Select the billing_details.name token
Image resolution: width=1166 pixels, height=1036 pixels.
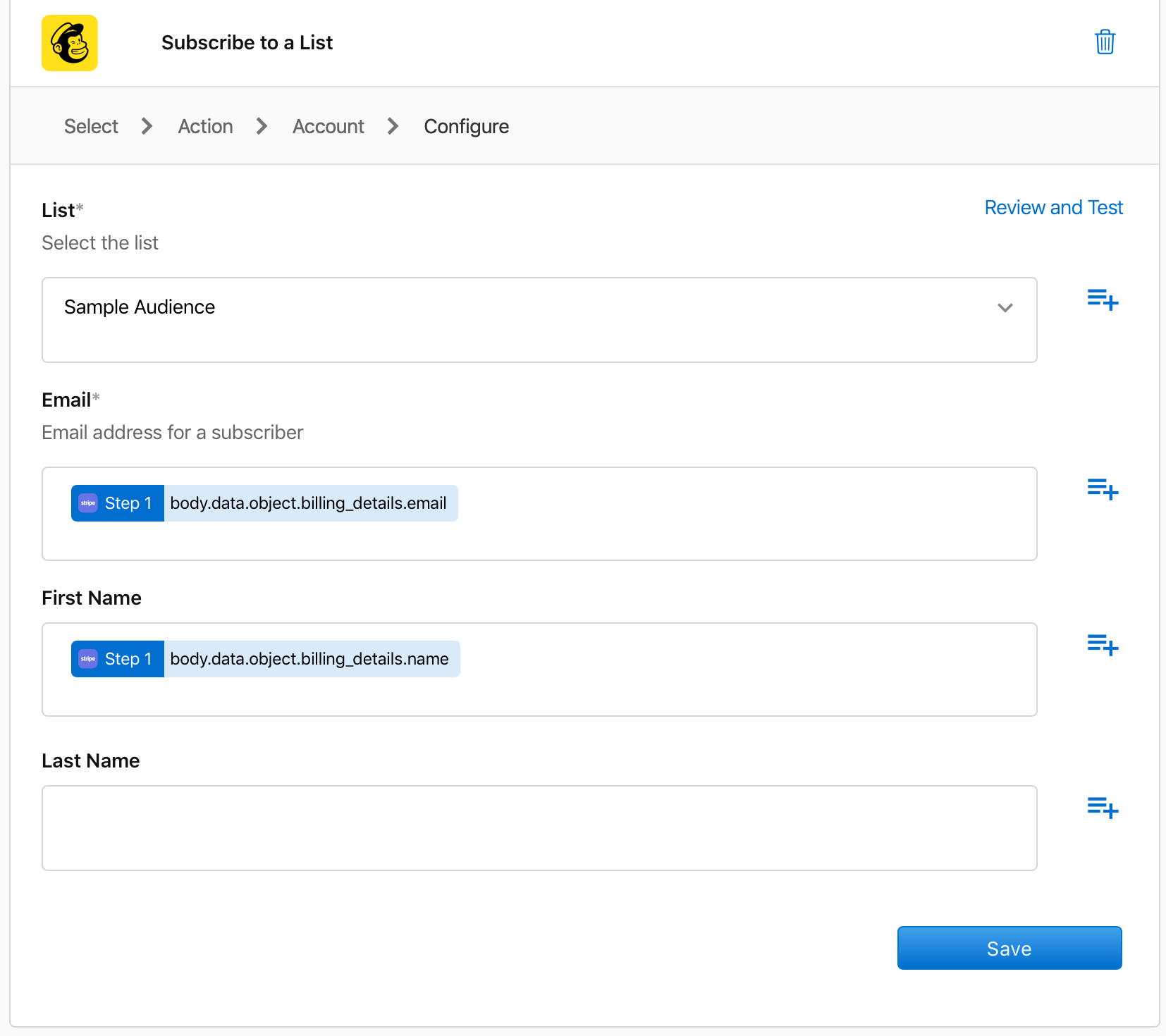(265, 659)
